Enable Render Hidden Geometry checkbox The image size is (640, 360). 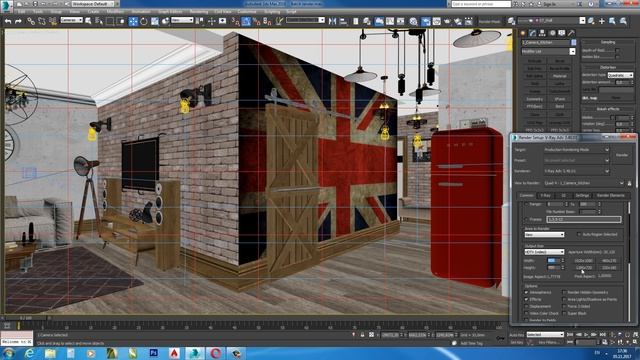pos(564,293)
